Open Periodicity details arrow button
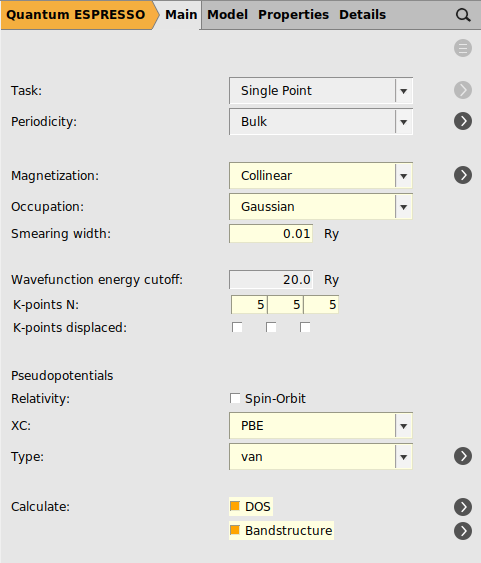 (463, 121)
